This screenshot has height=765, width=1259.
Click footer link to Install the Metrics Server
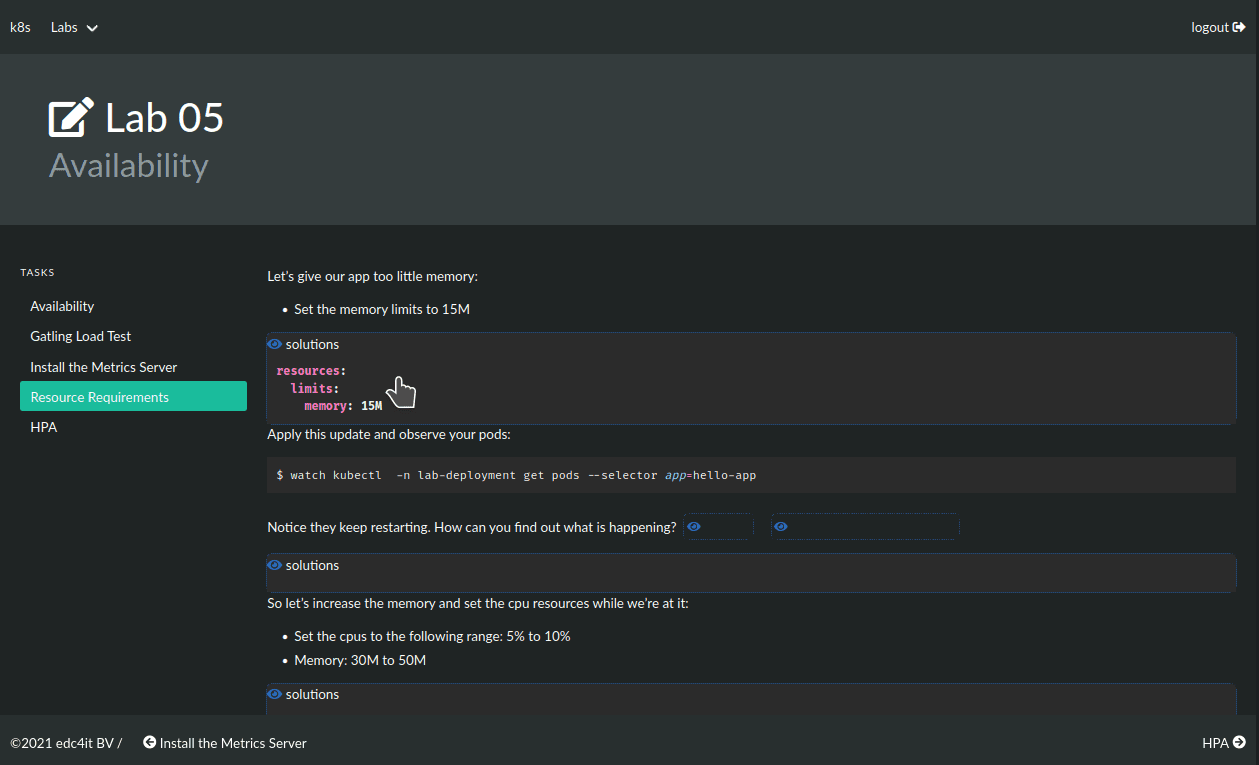point(233,743)
